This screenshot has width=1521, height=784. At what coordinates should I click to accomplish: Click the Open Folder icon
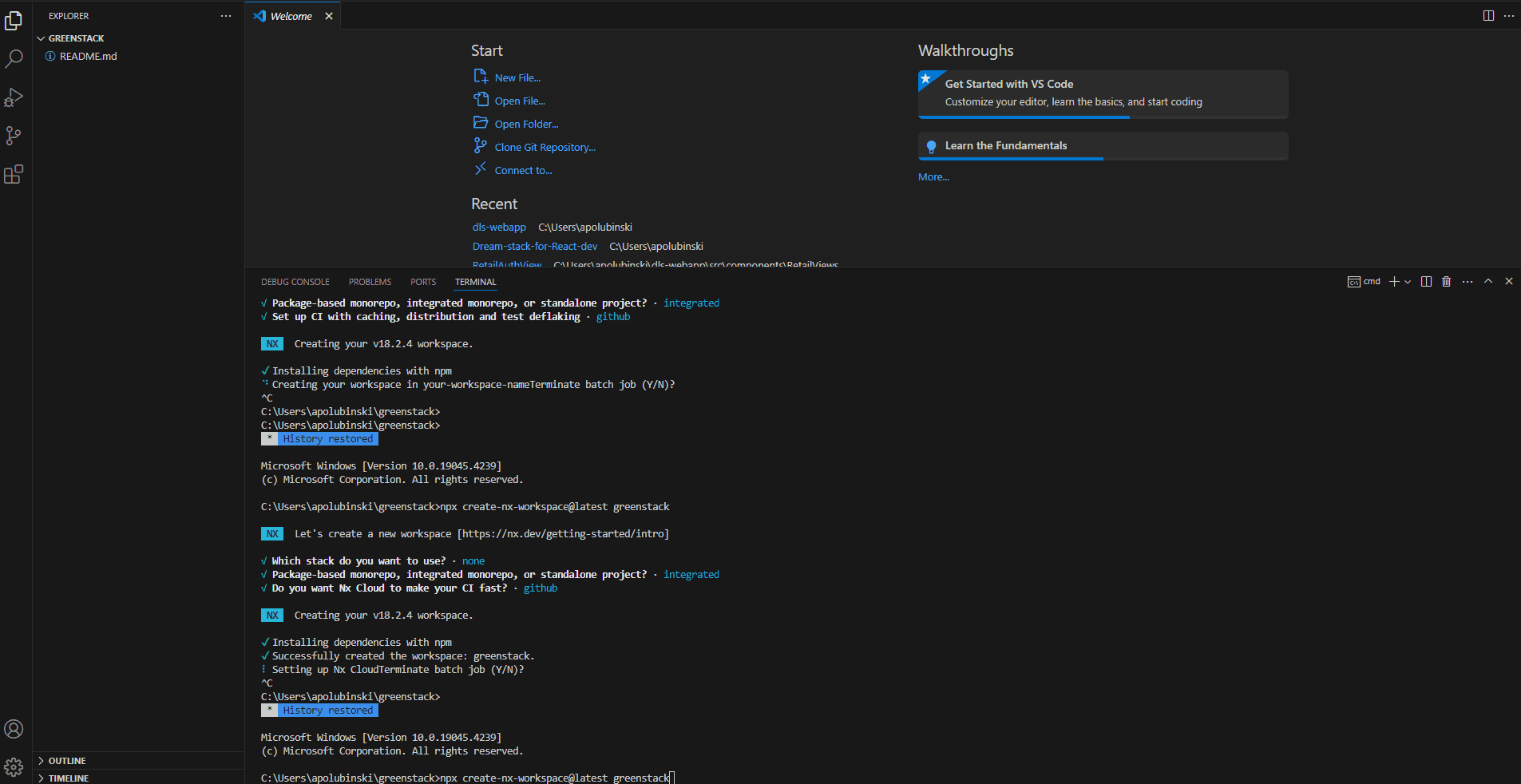tap(481, 123)
